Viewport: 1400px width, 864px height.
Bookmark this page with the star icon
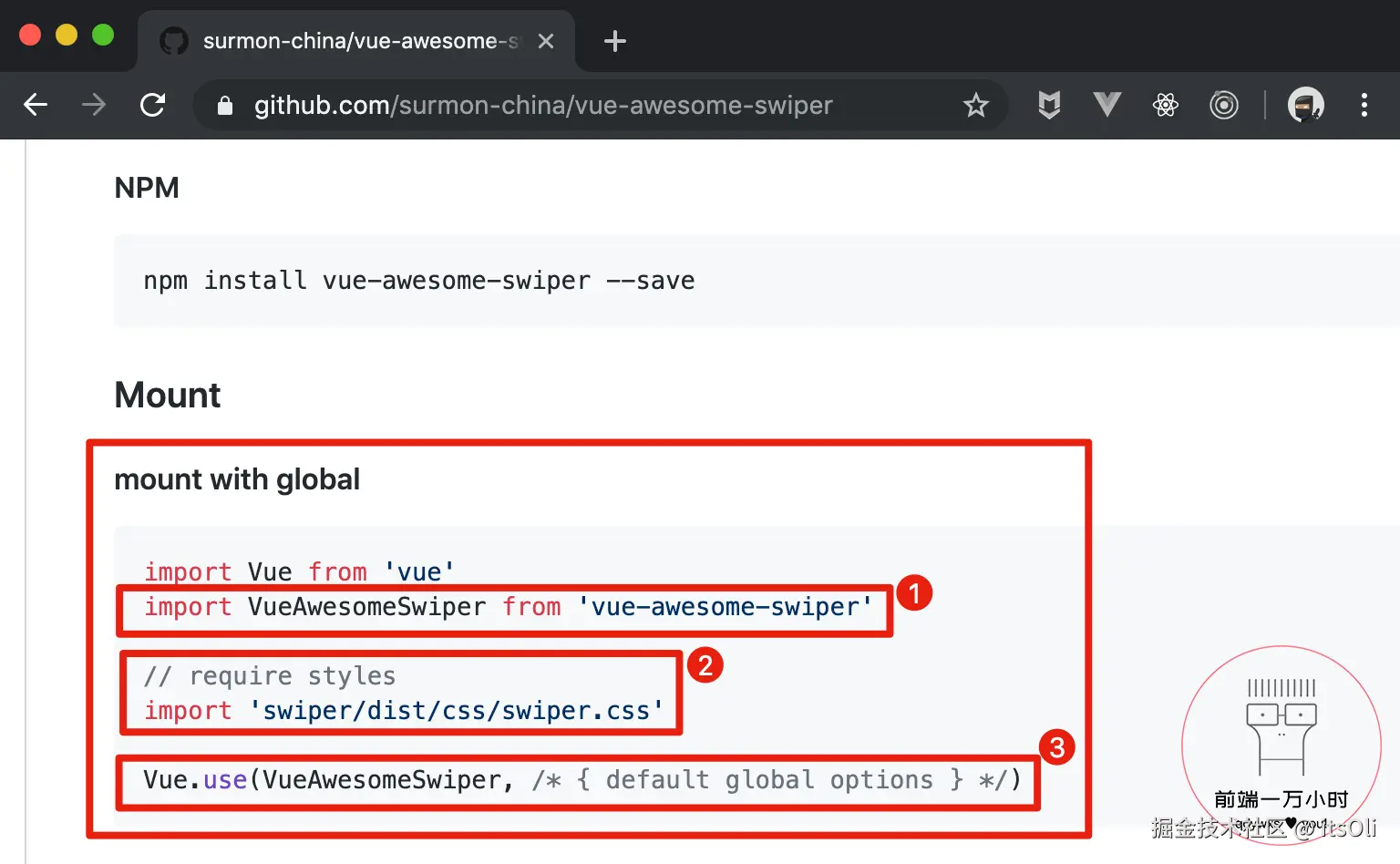[x=976, y=105]
